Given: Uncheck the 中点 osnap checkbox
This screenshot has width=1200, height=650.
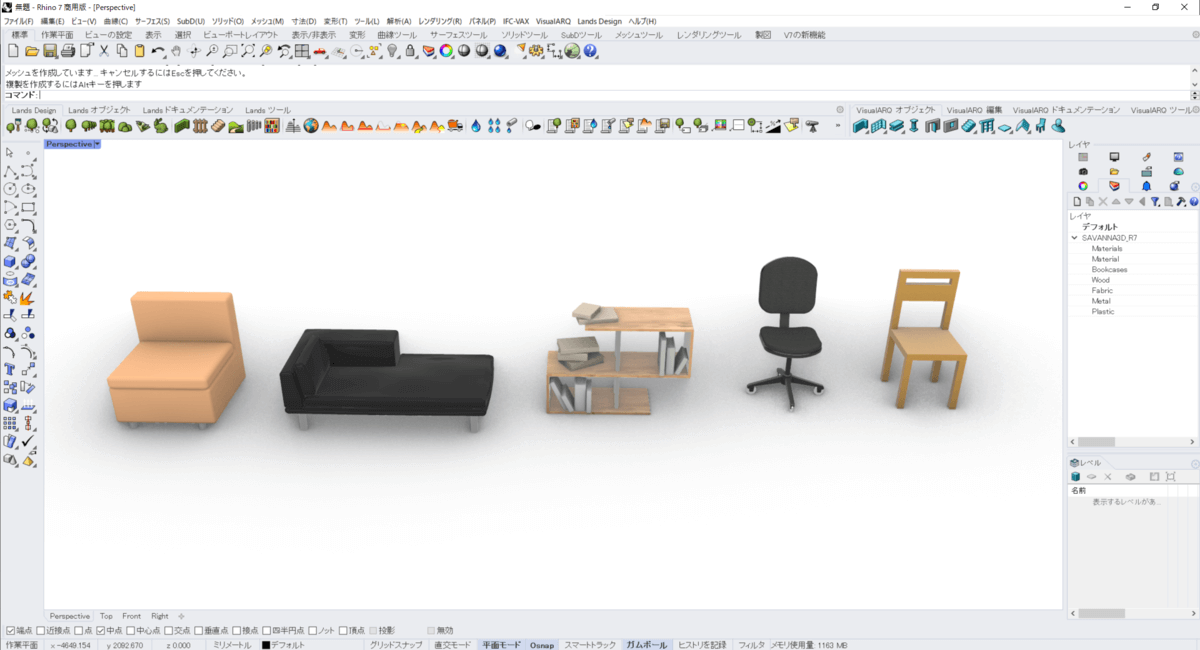Looking at the screenshot, I should tap(101, 631).
